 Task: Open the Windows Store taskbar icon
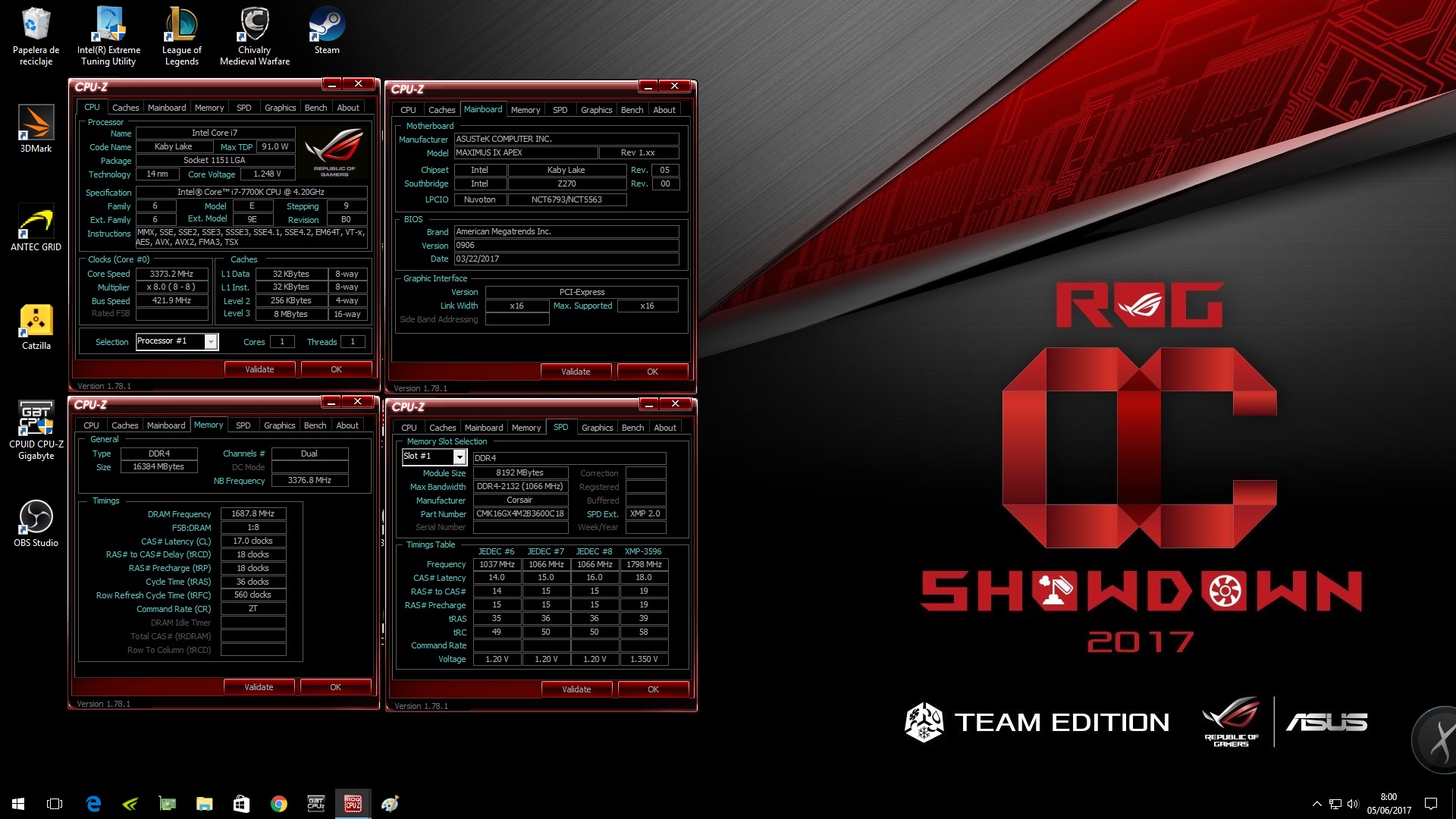tap(241, 803)
